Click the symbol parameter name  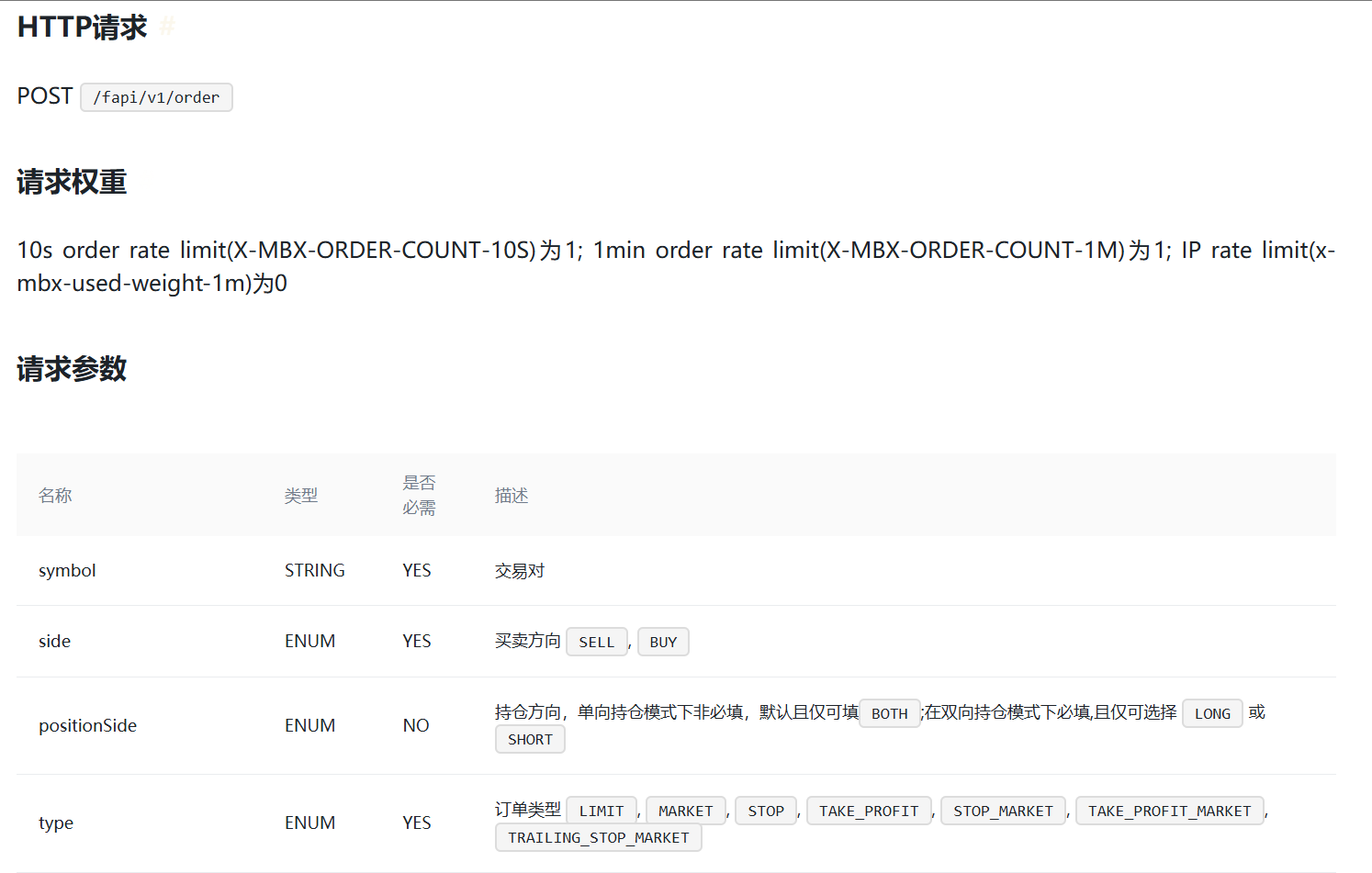click(x=67, y=570)
